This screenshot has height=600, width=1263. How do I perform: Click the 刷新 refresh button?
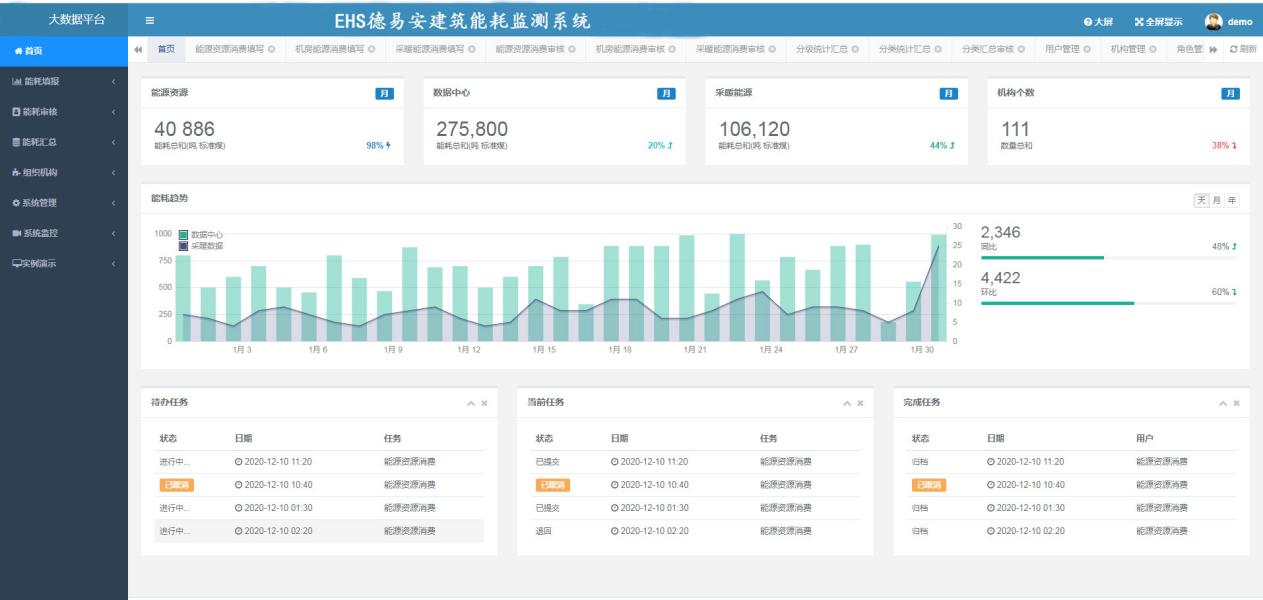1243,49
